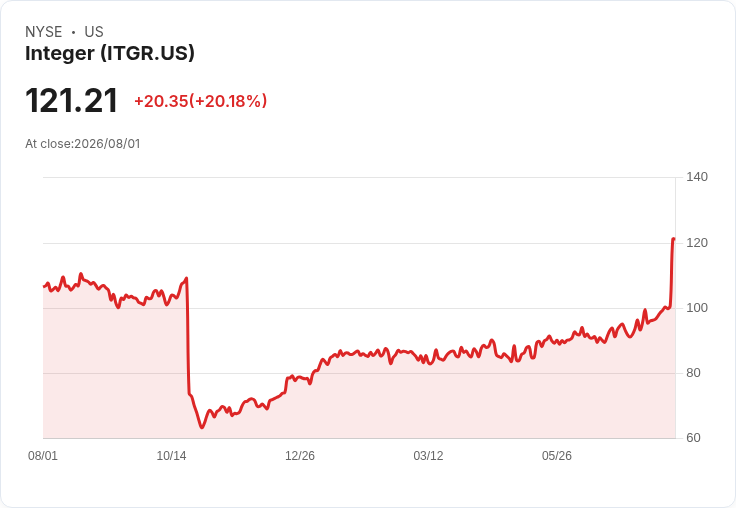The image size is (736, 508).
Task: Click the 10/14 date axis label
Action: [171, 456]
